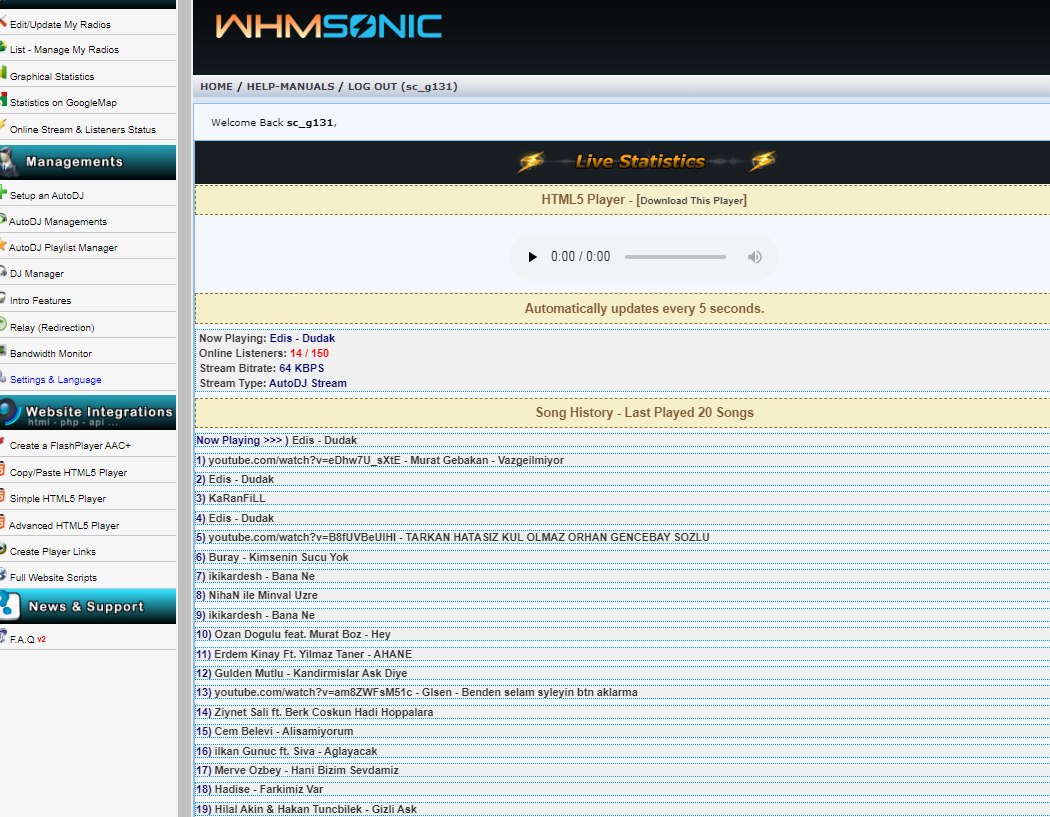The image size is (1050, 817).
Task: Open Settings & Language
Action: pyautogui.click(x=56, y=380)
